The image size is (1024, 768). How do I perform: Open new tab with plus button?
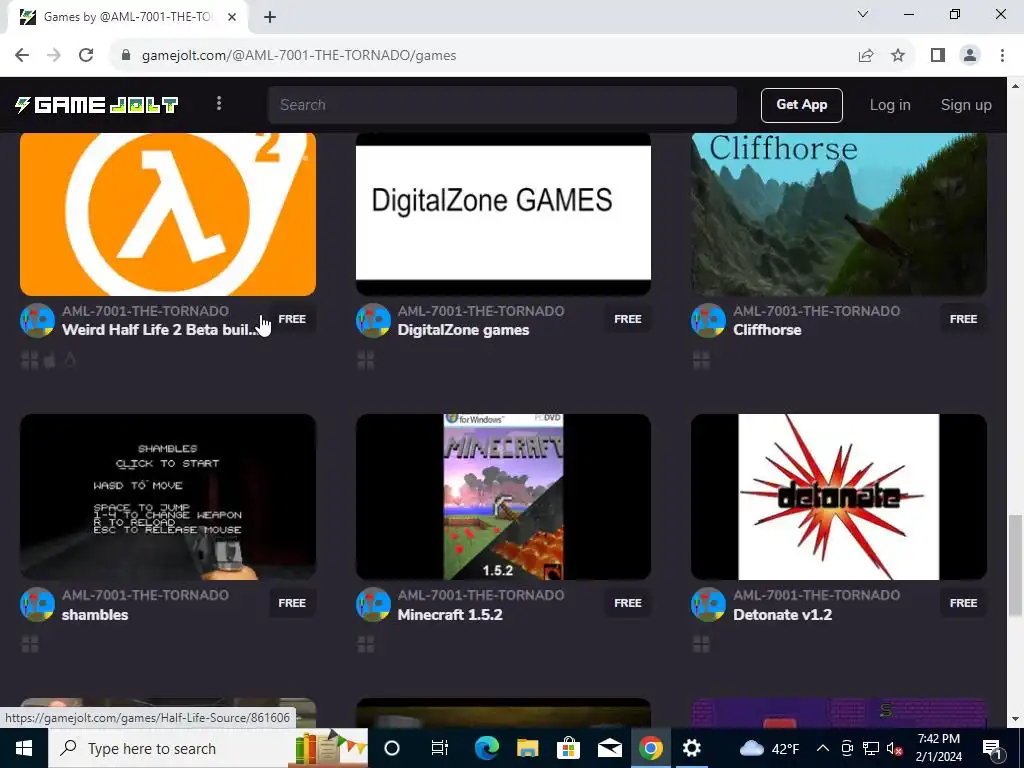[x=270, y=17]
